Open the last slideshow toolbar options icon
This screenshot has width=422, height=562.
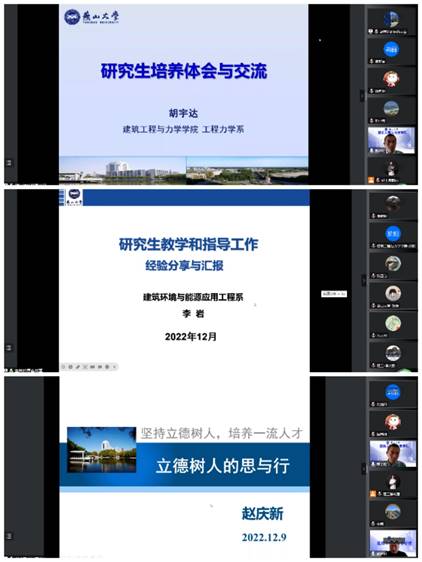pos(114,367)
